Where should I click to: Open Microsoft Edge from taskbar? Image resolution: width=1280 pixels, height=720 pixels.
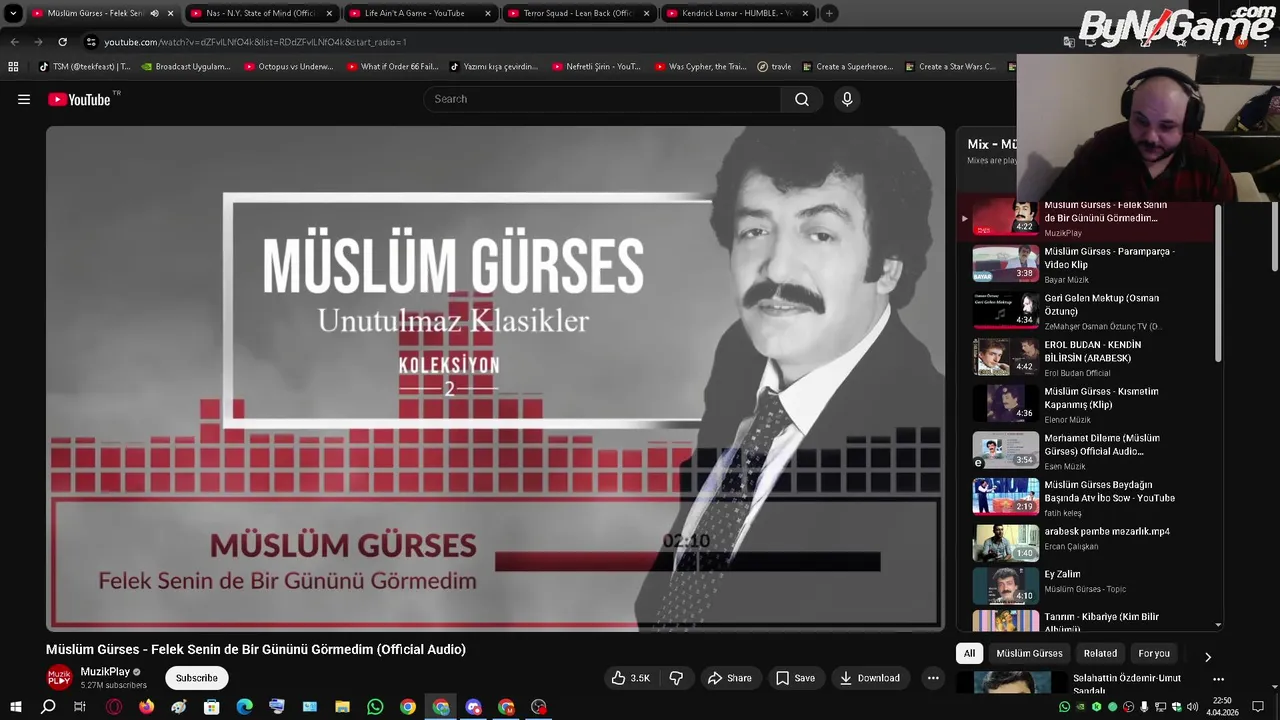pyautogui.click(x=244, y=707)
